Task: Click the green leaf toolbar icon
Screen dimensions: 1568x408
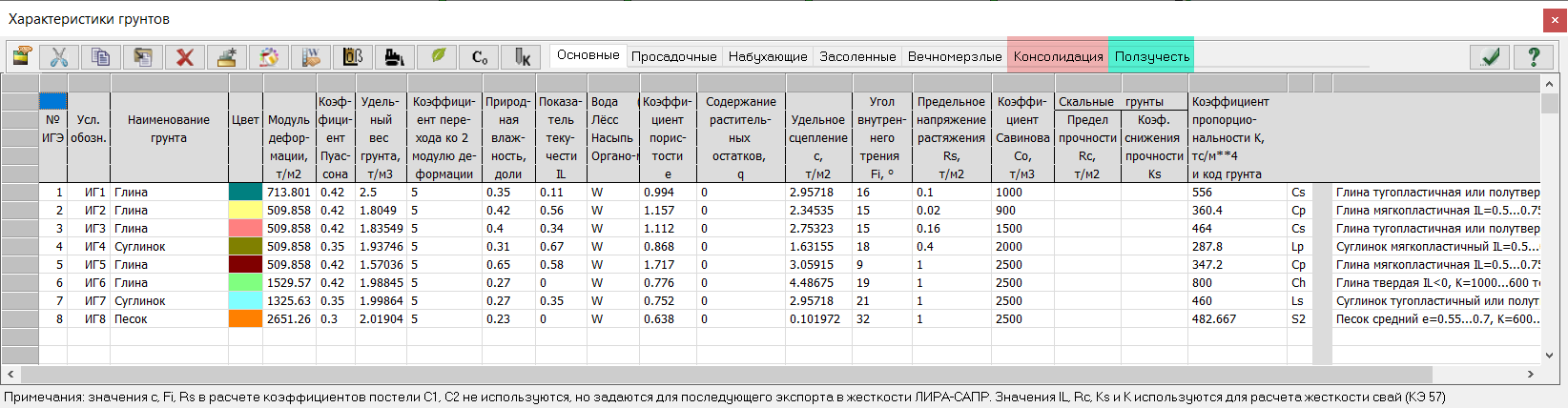Action: click(437, 57)
